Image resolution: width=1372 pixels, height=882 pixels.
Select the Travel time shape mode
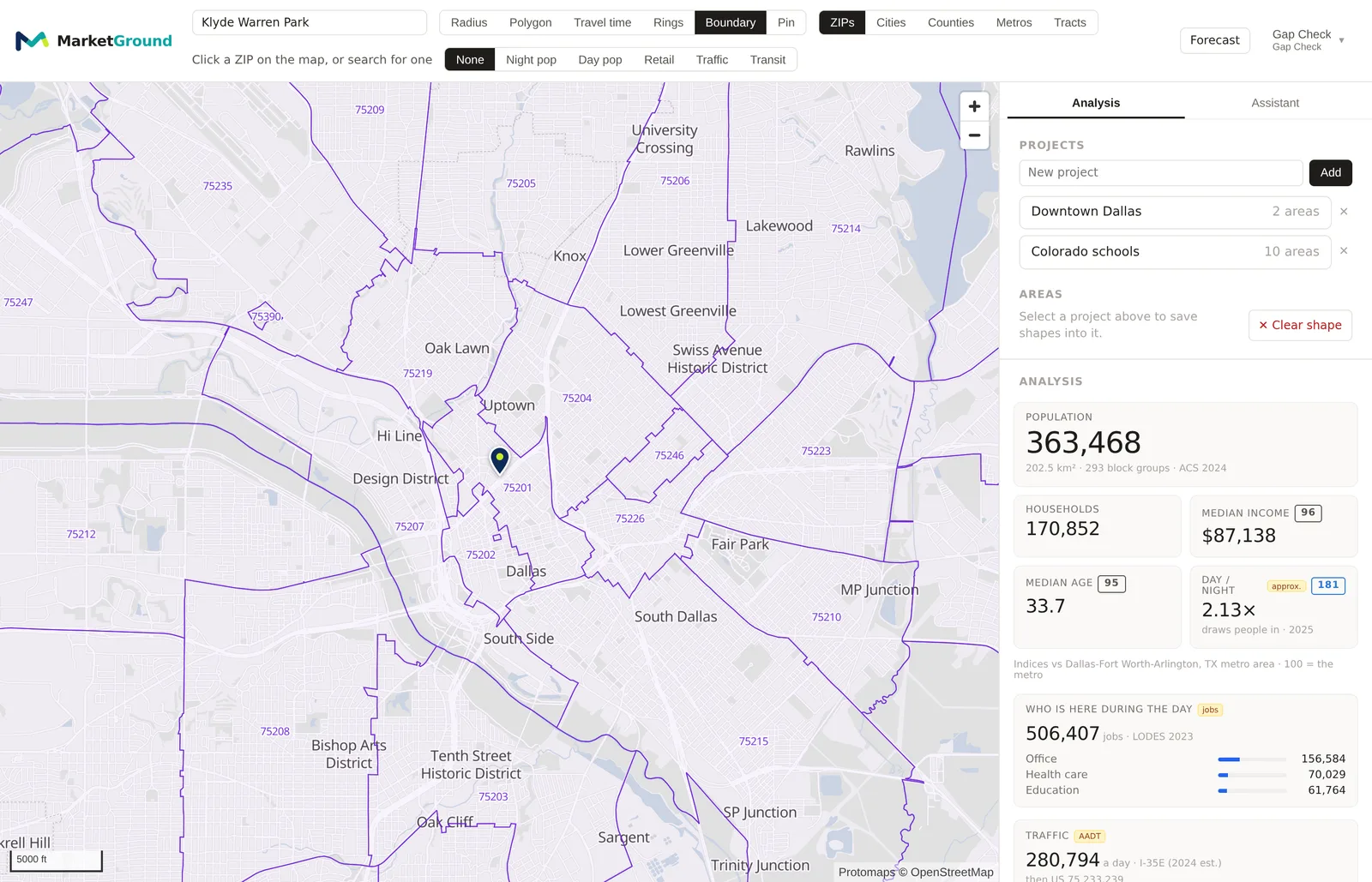(x=603, y=22)
